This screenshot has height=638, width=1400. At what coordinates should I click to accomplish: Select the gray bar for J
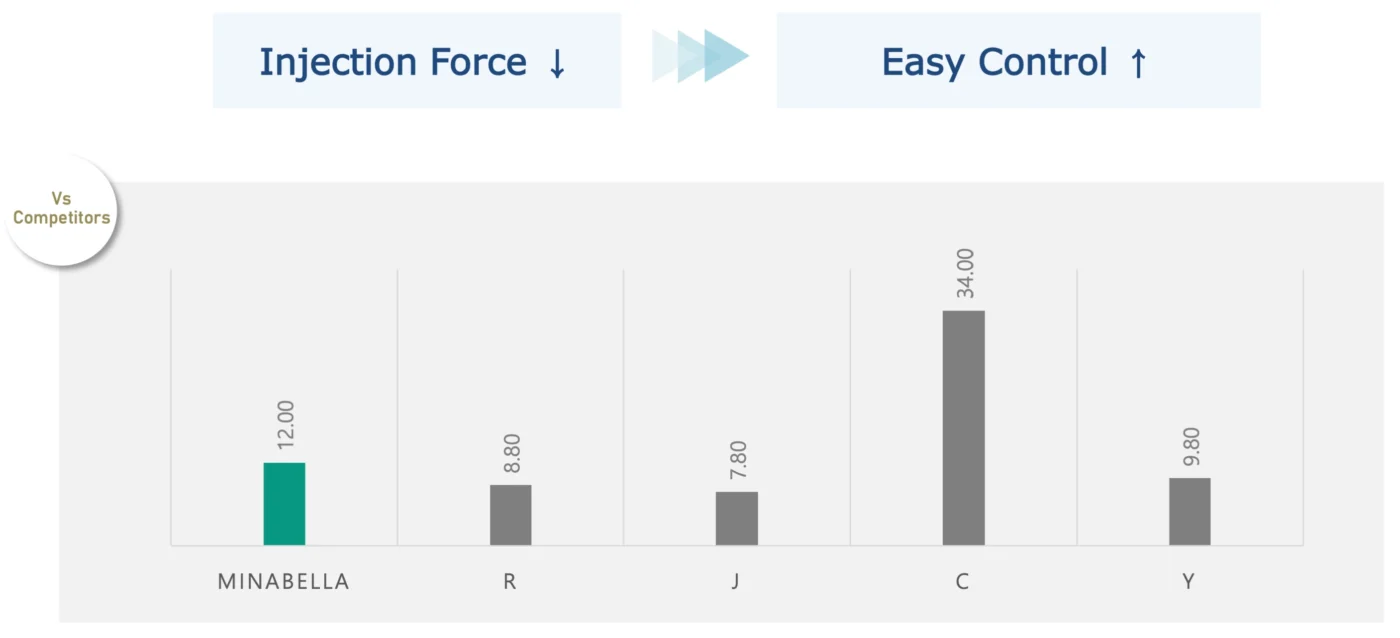click(737, 518)
